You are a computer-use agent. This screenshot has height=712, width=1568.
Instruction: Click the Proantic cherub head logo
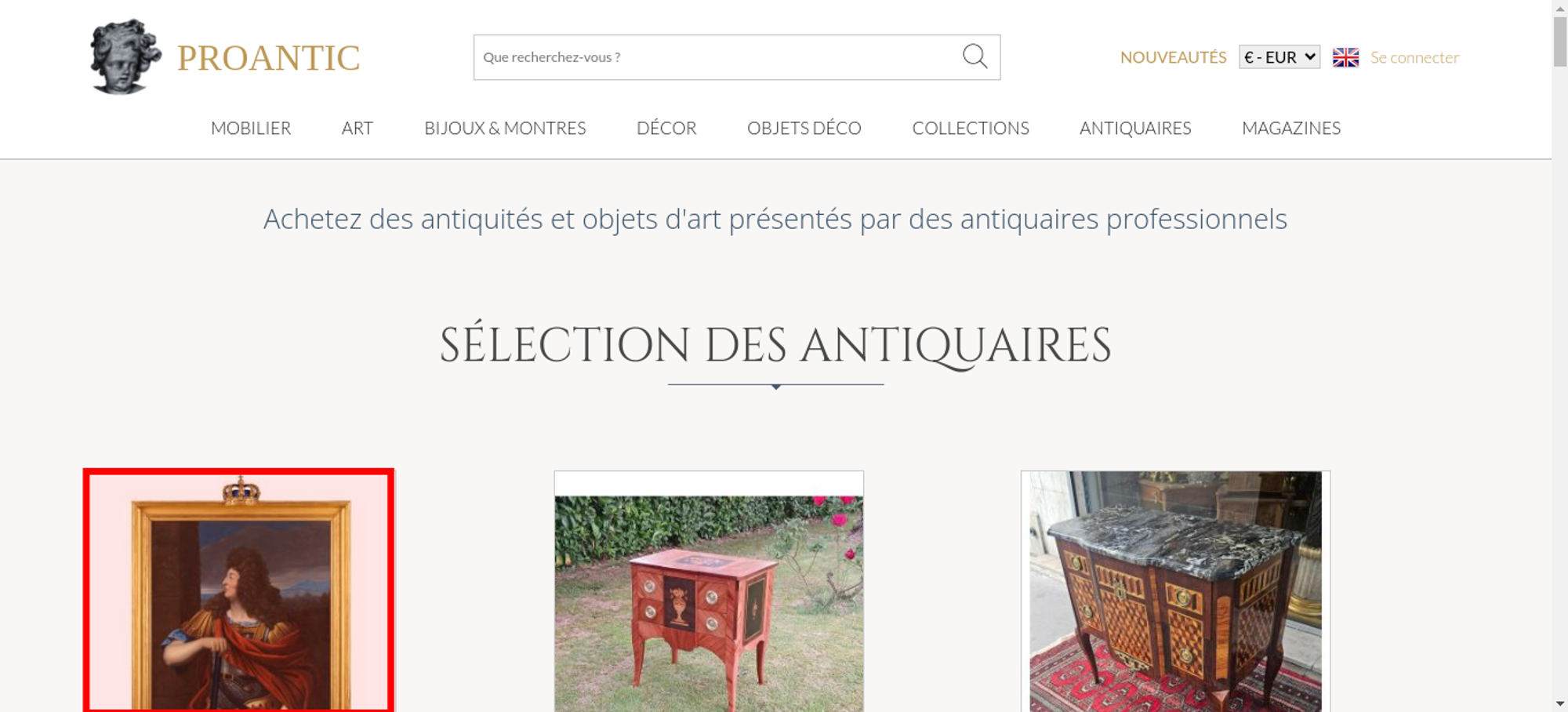pos(125,57)
